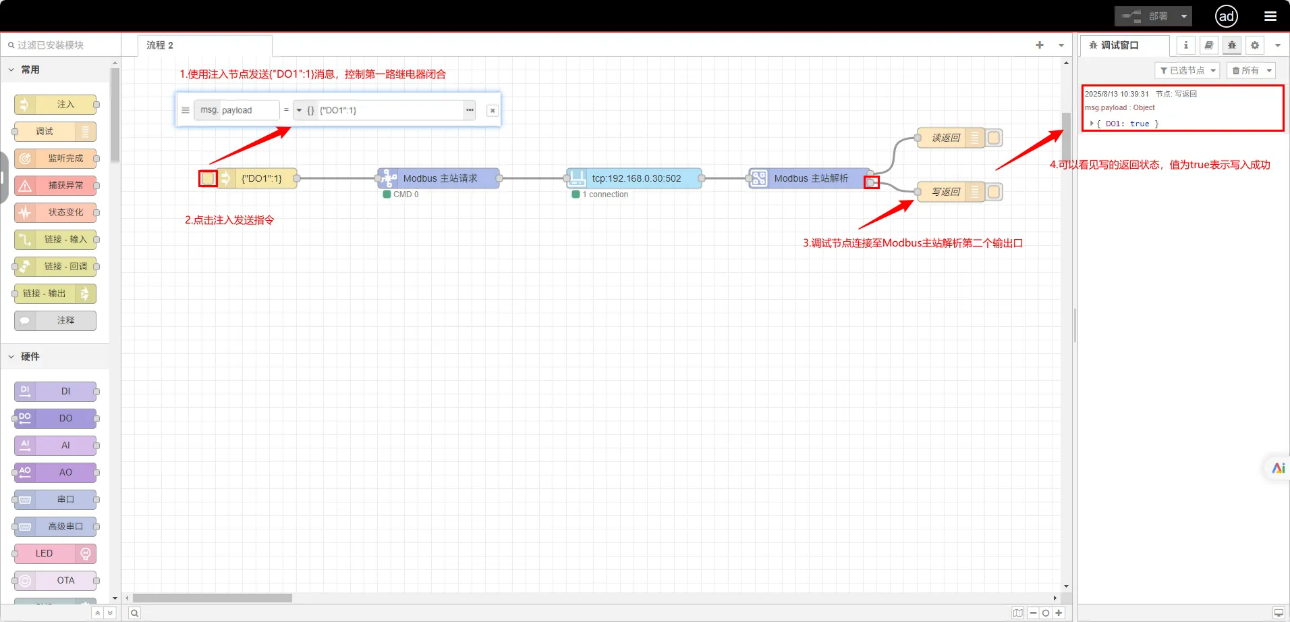This screenshot has height=622, width=1290.
Task: Click the palette filter search field
Action: point(60,46)
